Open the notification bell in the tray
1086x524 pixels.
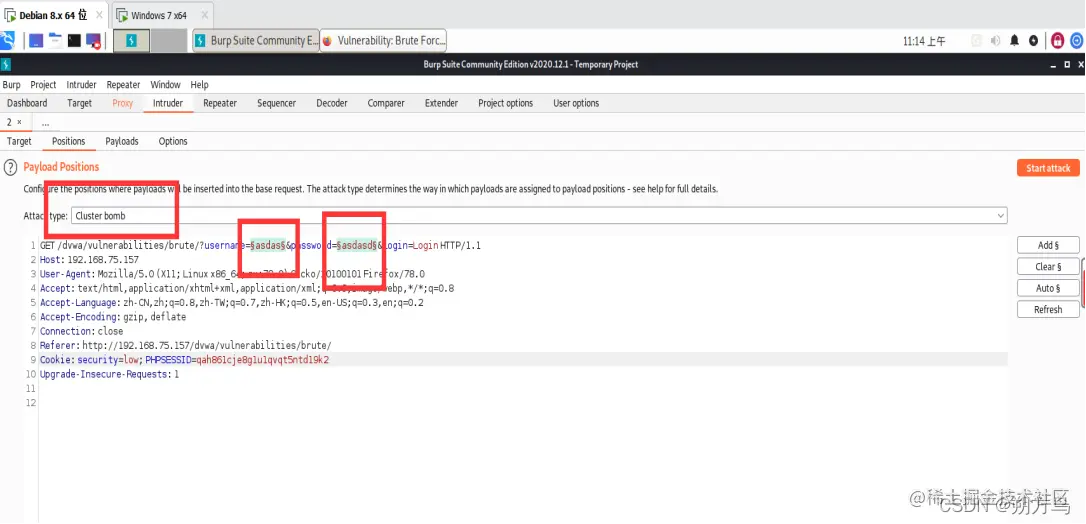click(x=1015, y=41)
